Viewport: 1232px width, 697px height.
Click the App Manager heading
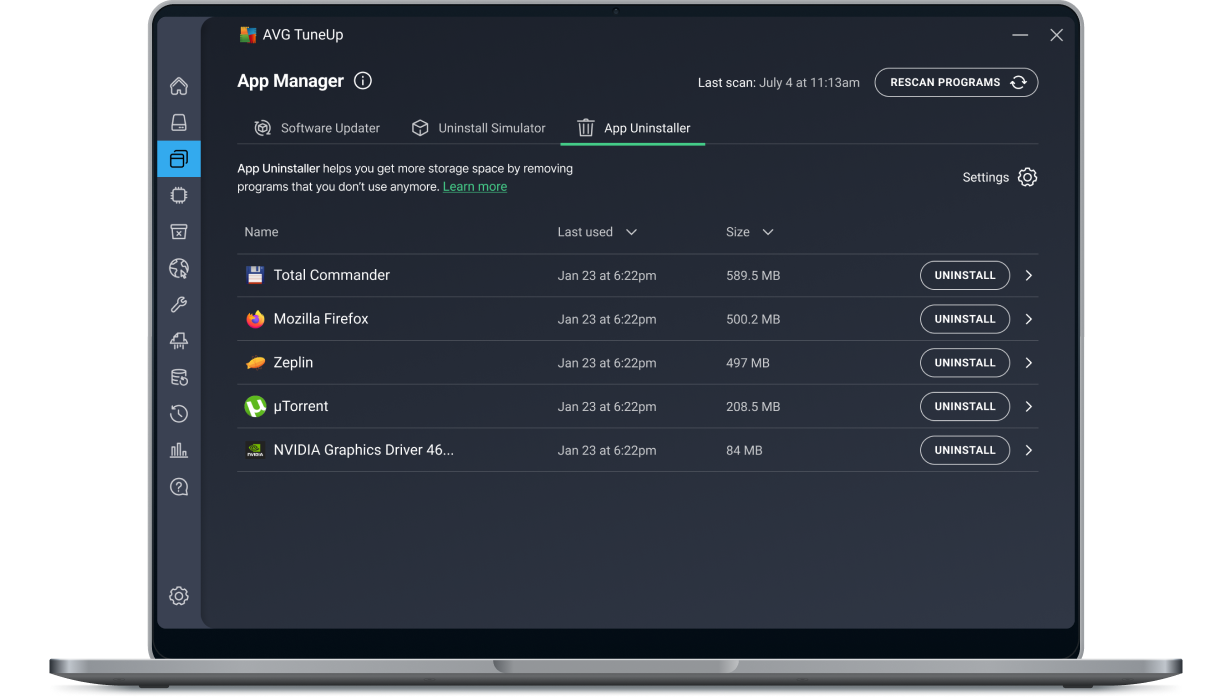[x=290, y=81]
